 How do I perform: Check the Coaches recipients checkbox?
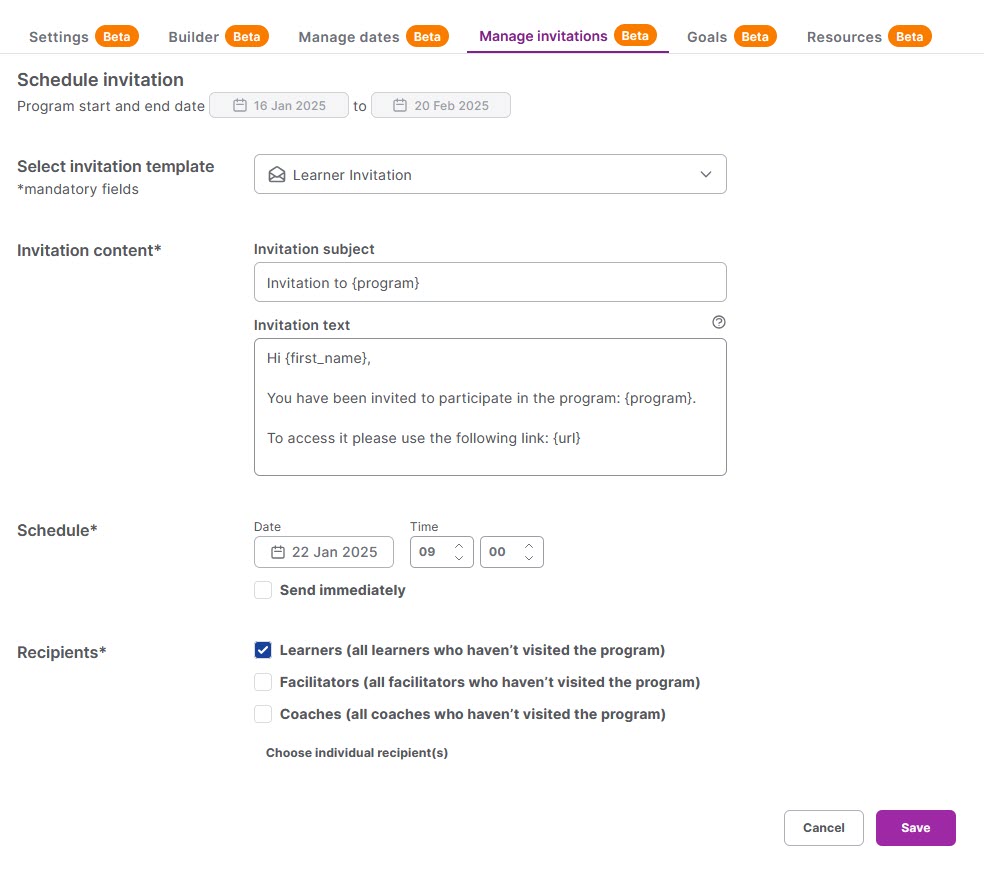pyautogui.click(x=263, y=714)
